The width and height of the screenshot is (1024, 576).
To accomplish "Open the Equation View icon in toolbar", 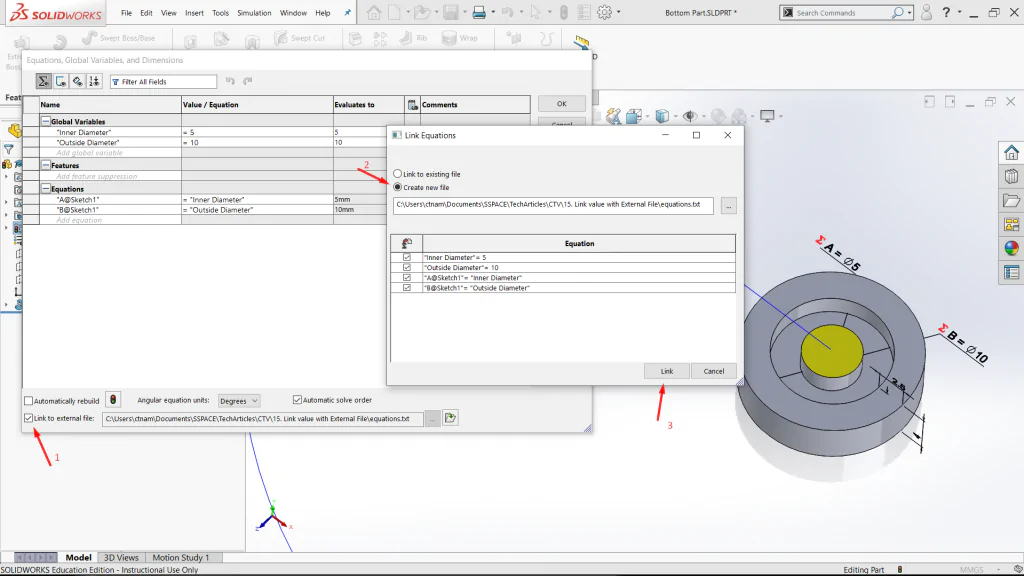I will click(x=43, y=82).
